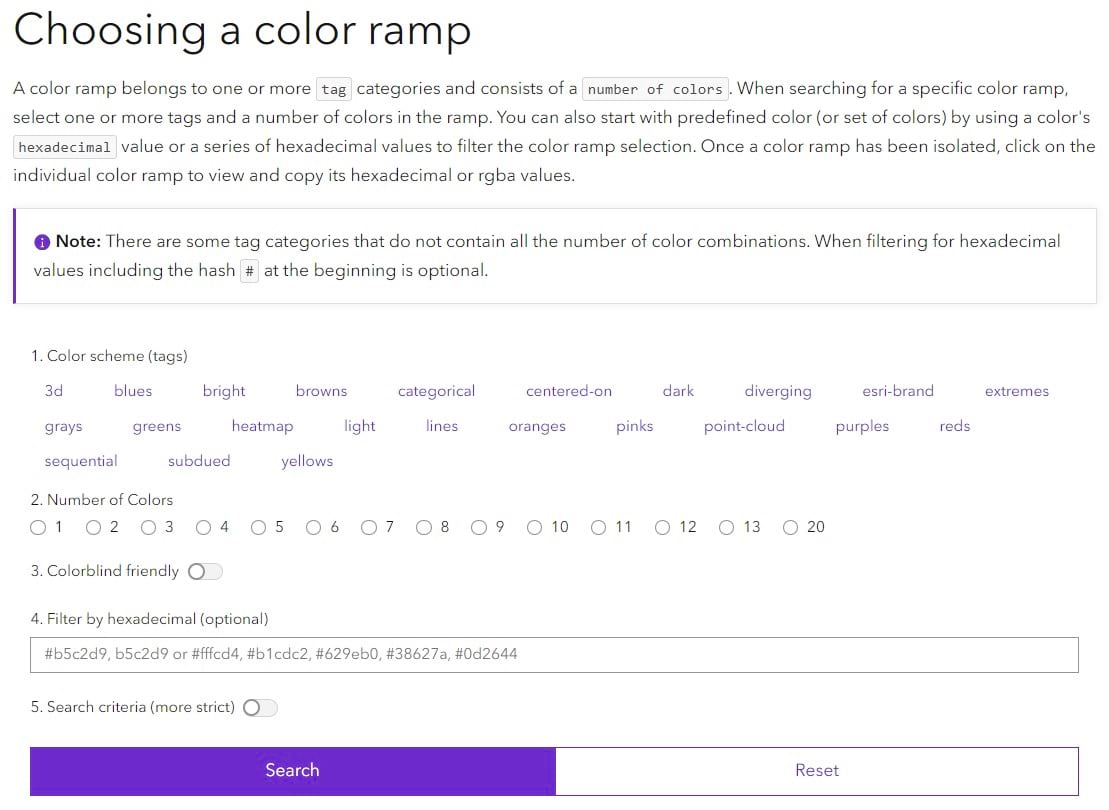The image size is (1109, 810).
Task: Select the 13 colors option
Action: tap(726, 527)
